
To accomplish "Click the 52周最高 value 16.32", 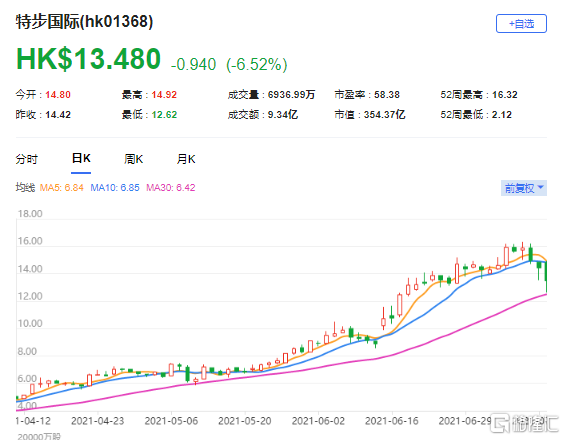I will (505, 95).
